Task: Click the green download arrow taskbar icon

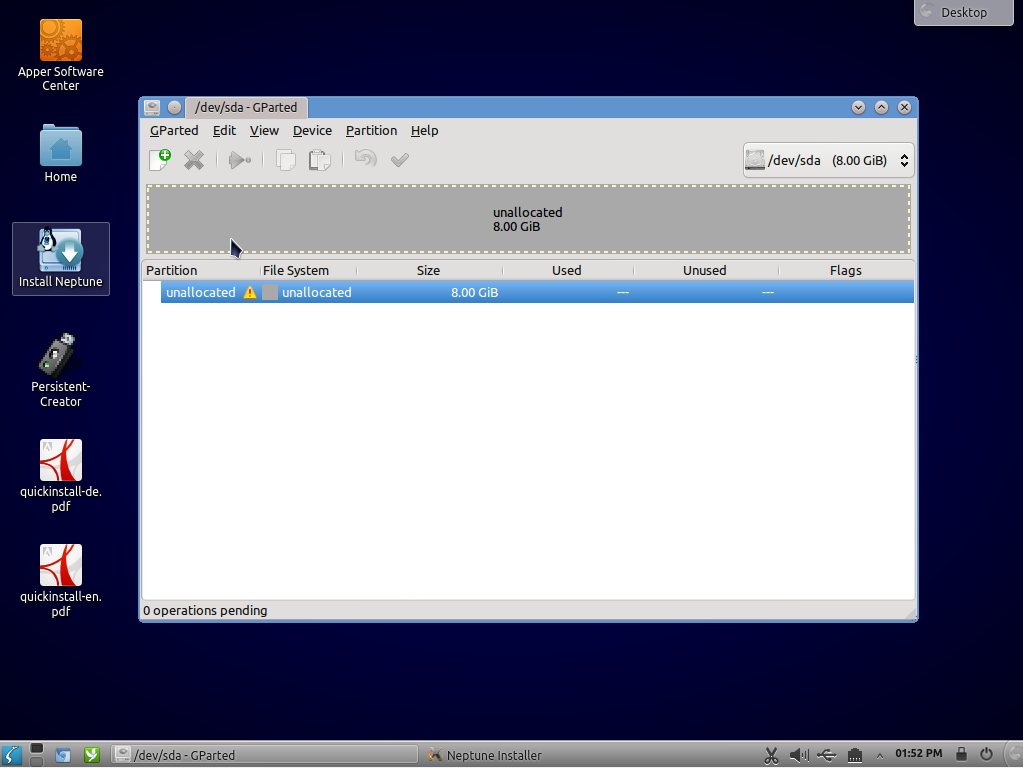Action: 91,755
